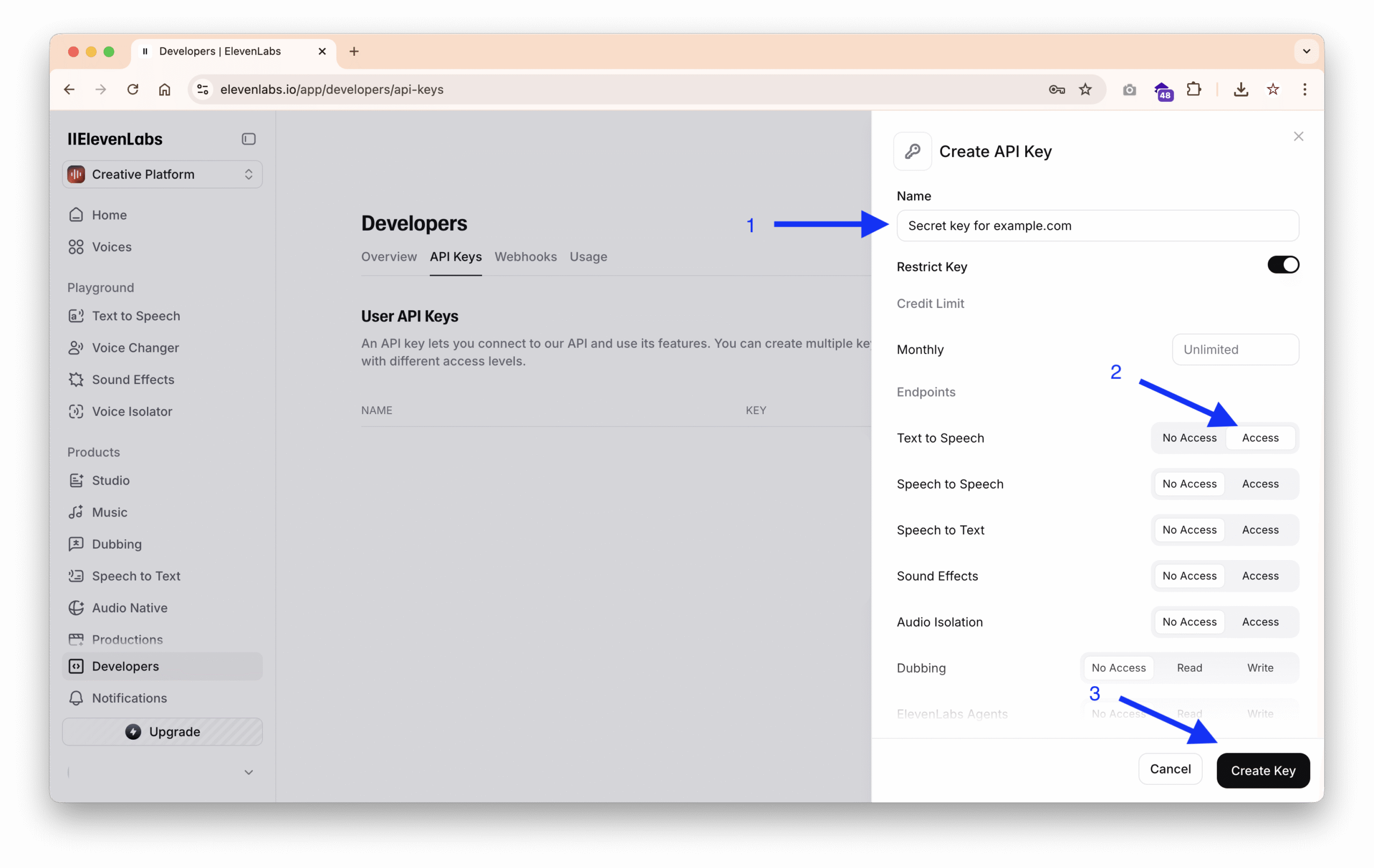Expand the account chevron at sidebar bottom
Image resolution: width=1374 pixels, height=868 pixels.
pyautogui.click(x=248, y=772)
